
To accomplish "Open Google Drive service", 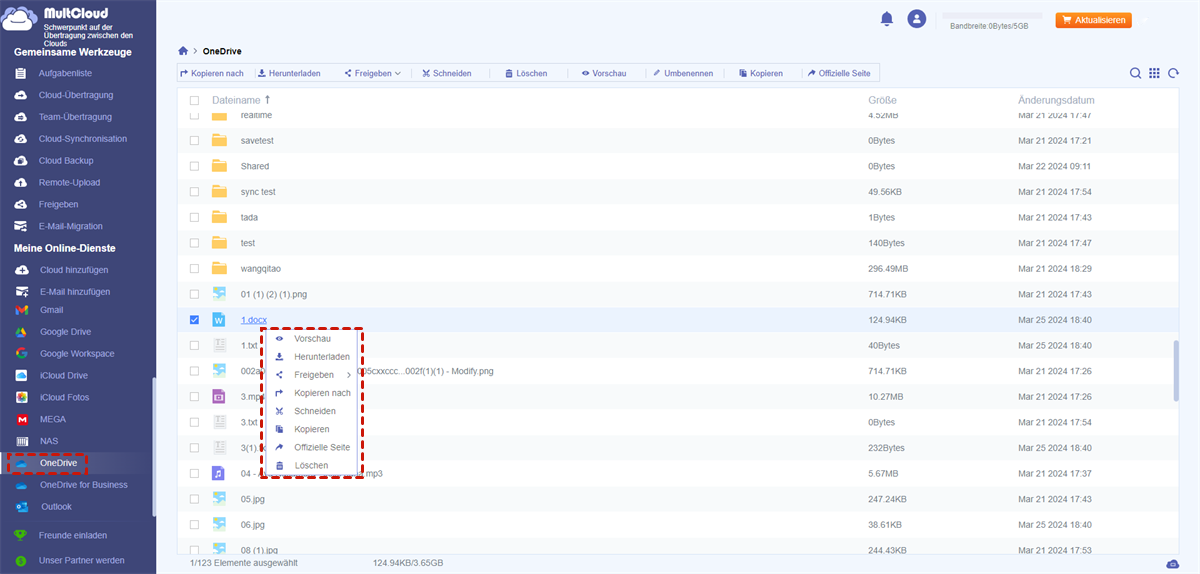I will coord(65,332).
